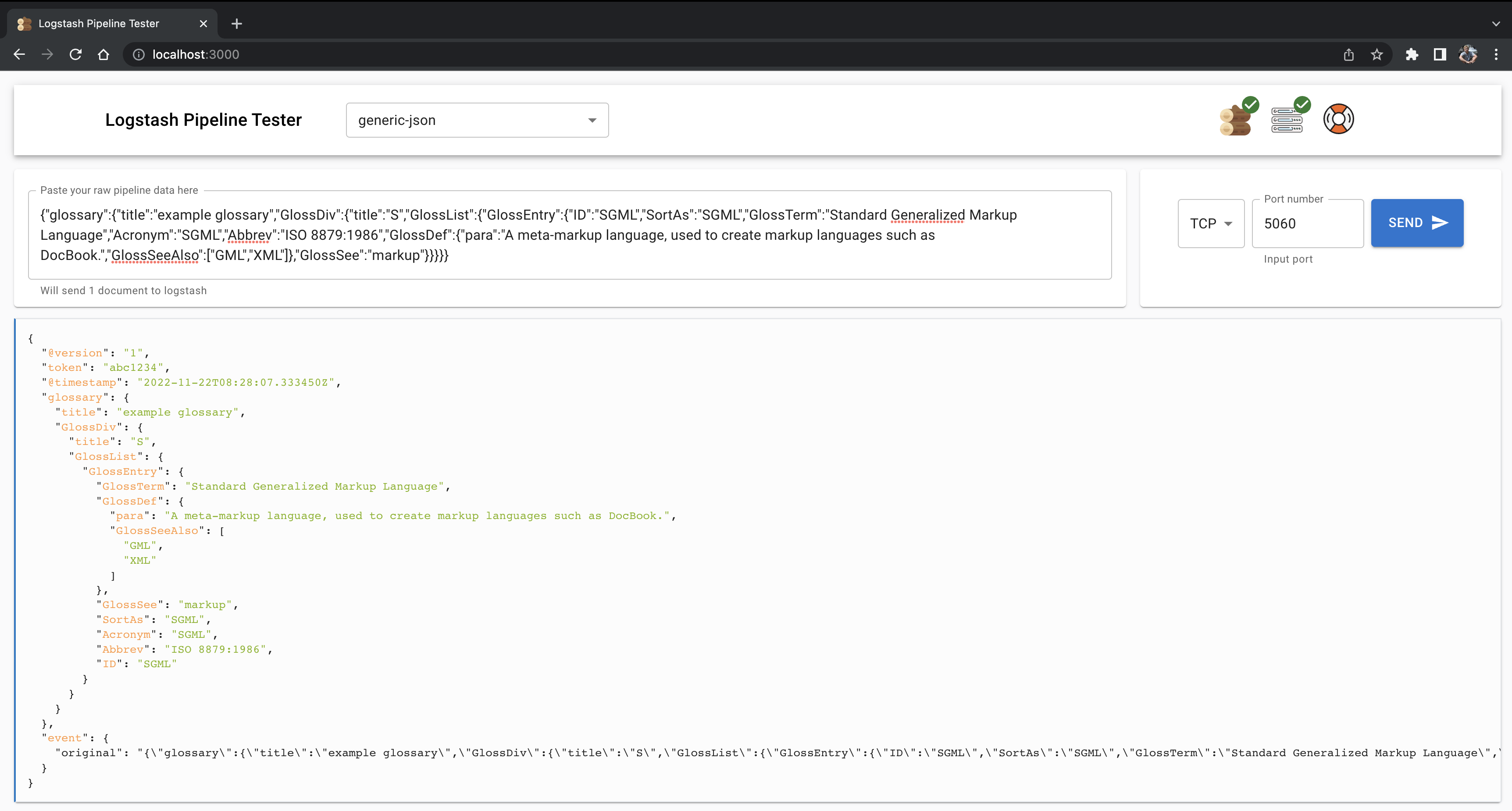Open the generic-json pipeline dropdown
The width and height of the screenshot is (1512, 811).
pos(477,120)
